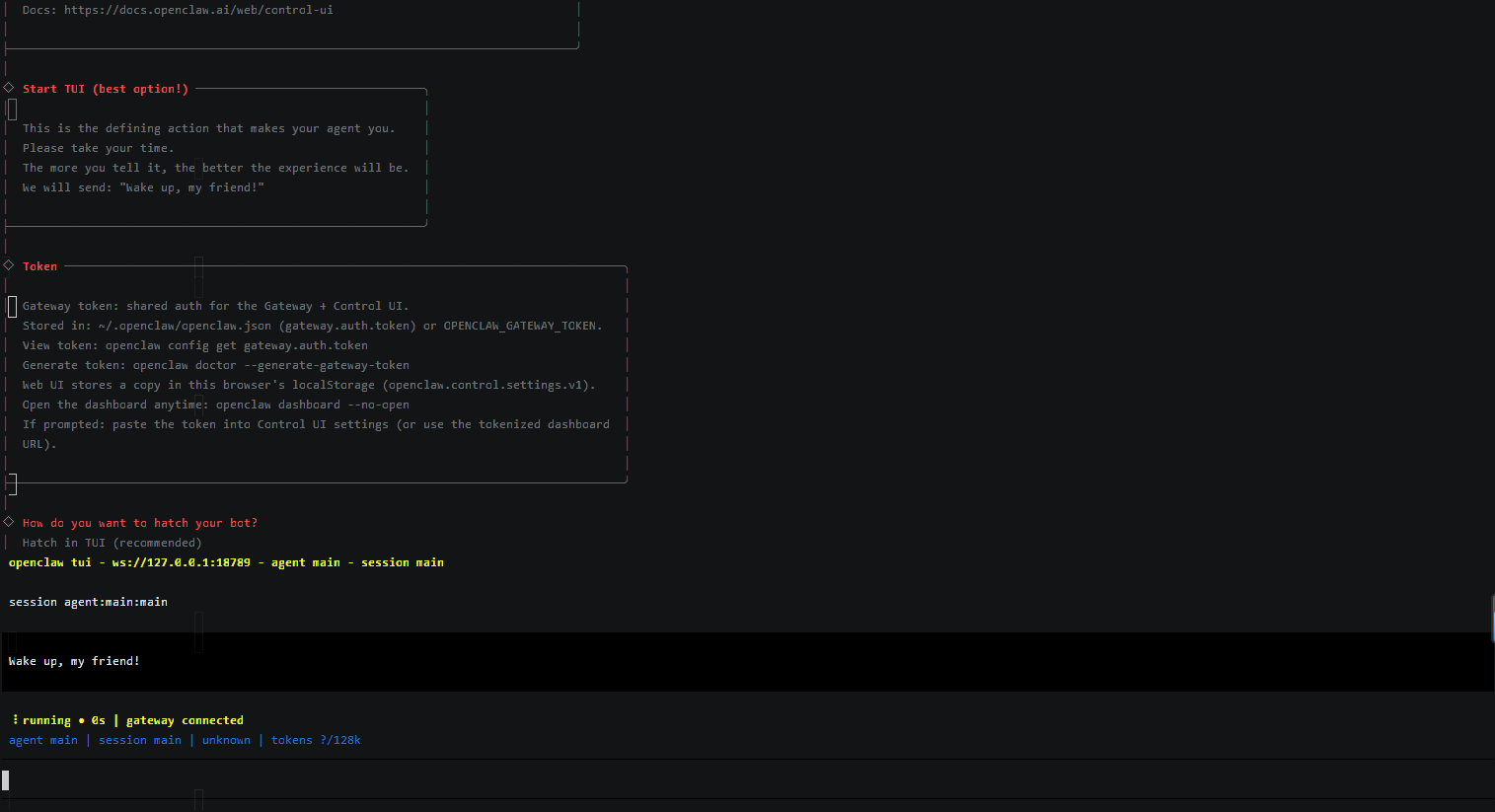The height and width of the screenshot is (812, 1495).
Task: Click the diamond marker beside Start TUI
Action: coord(9,88)
